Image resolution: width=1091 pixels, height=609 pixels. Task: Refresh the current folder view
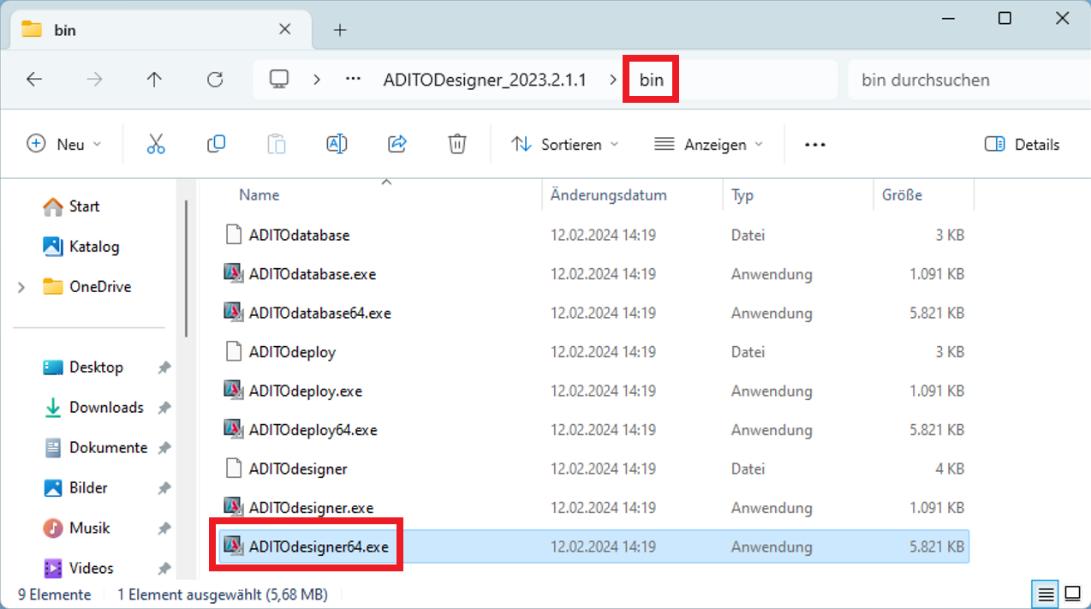[215, 80]
